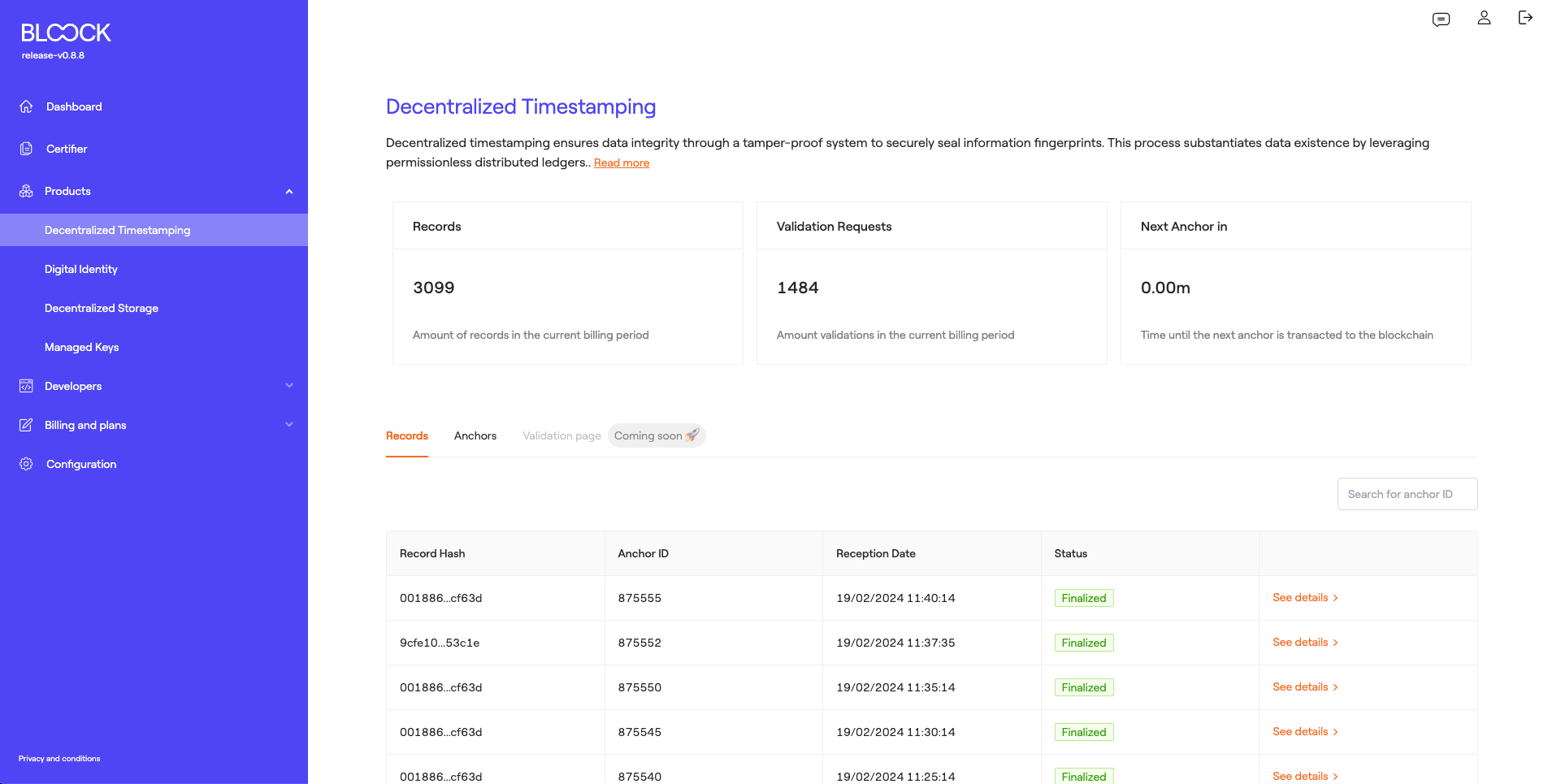Go to Digital Identity

pyautogui.click(x=81, y=269)
